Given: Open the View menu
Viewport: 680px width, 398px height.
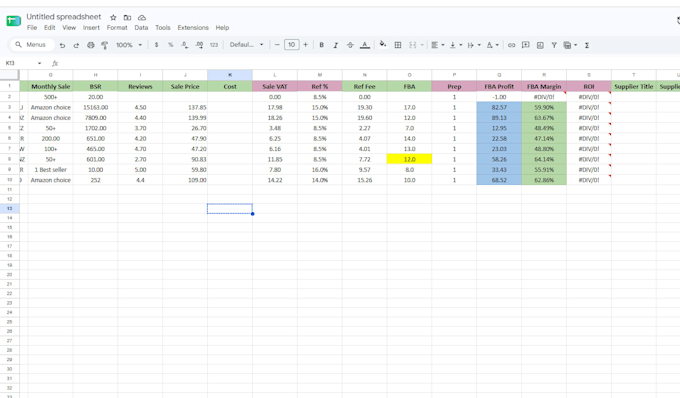Looking at the screenshot, I should click(x=69, y=28).
